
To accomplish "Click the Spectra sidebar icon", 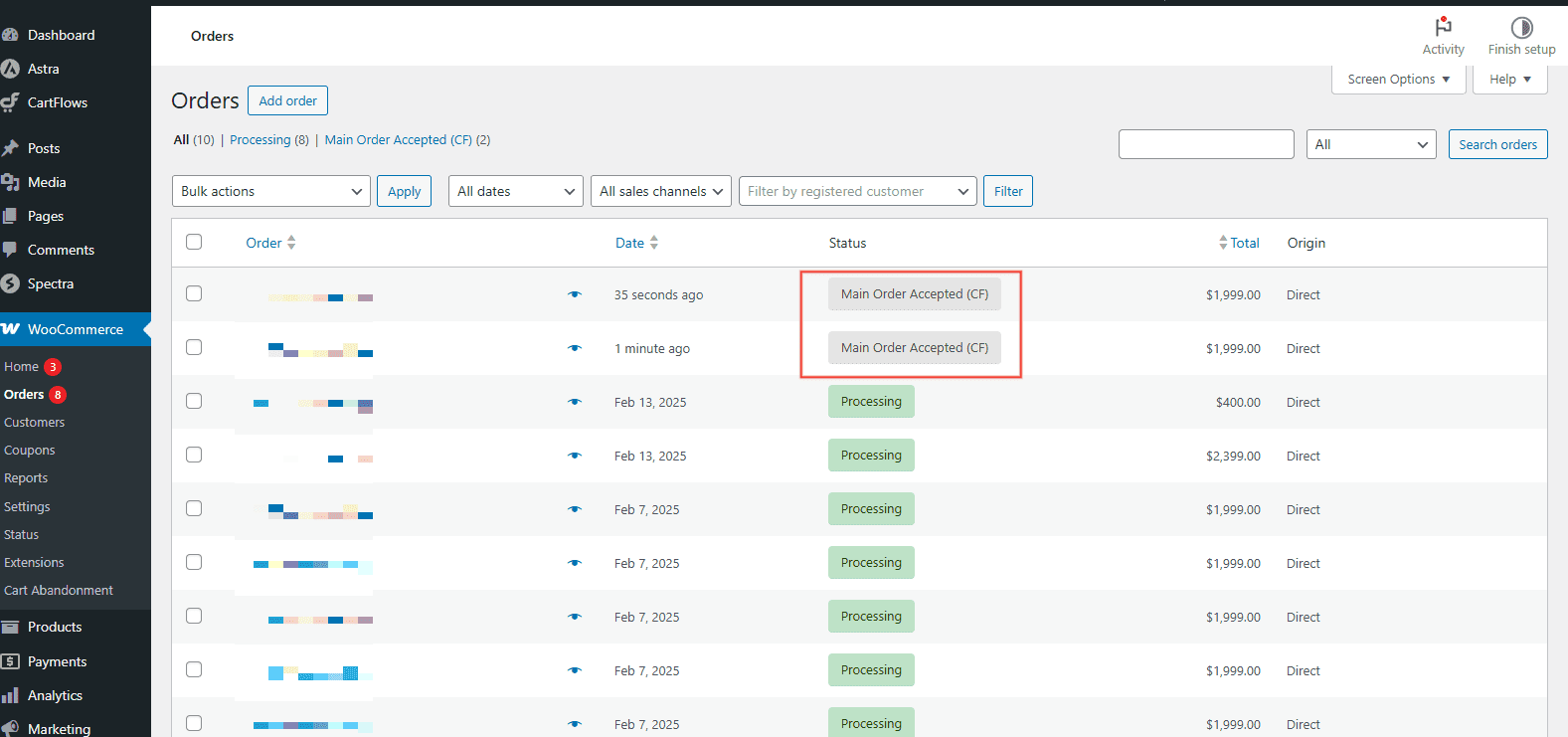I will tap(10, 283).
